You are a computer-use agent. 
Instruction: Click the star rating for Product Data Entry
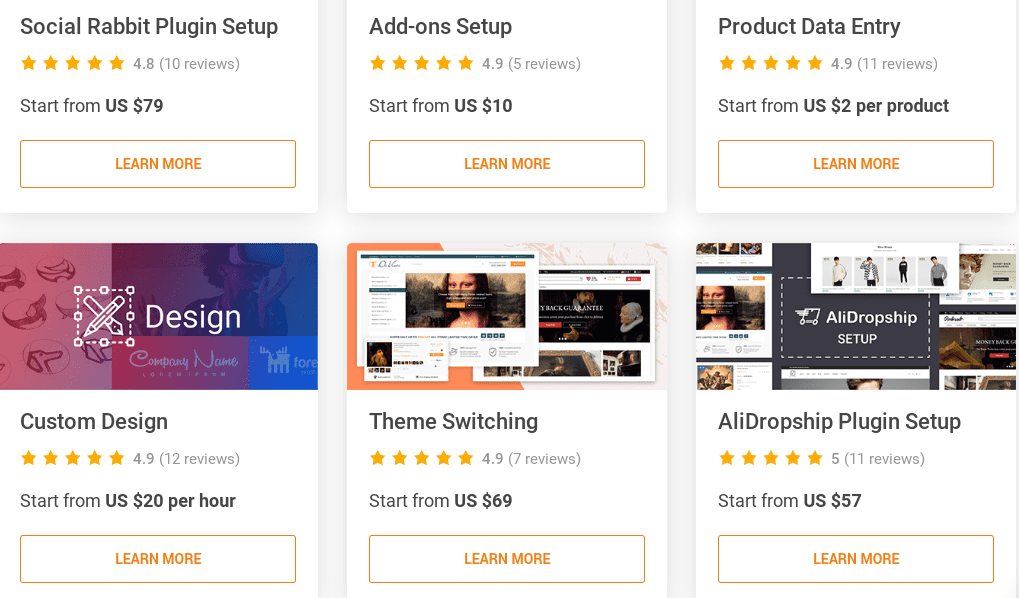point(771,63)
